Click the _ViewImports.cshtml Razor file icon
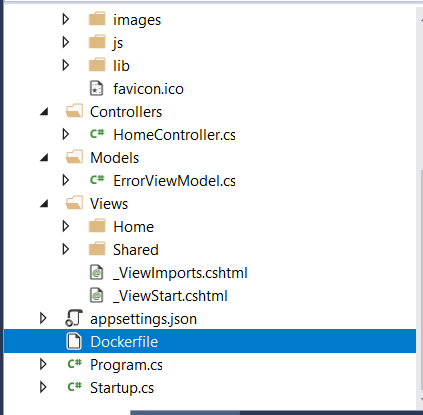 [x=96, y=272]
